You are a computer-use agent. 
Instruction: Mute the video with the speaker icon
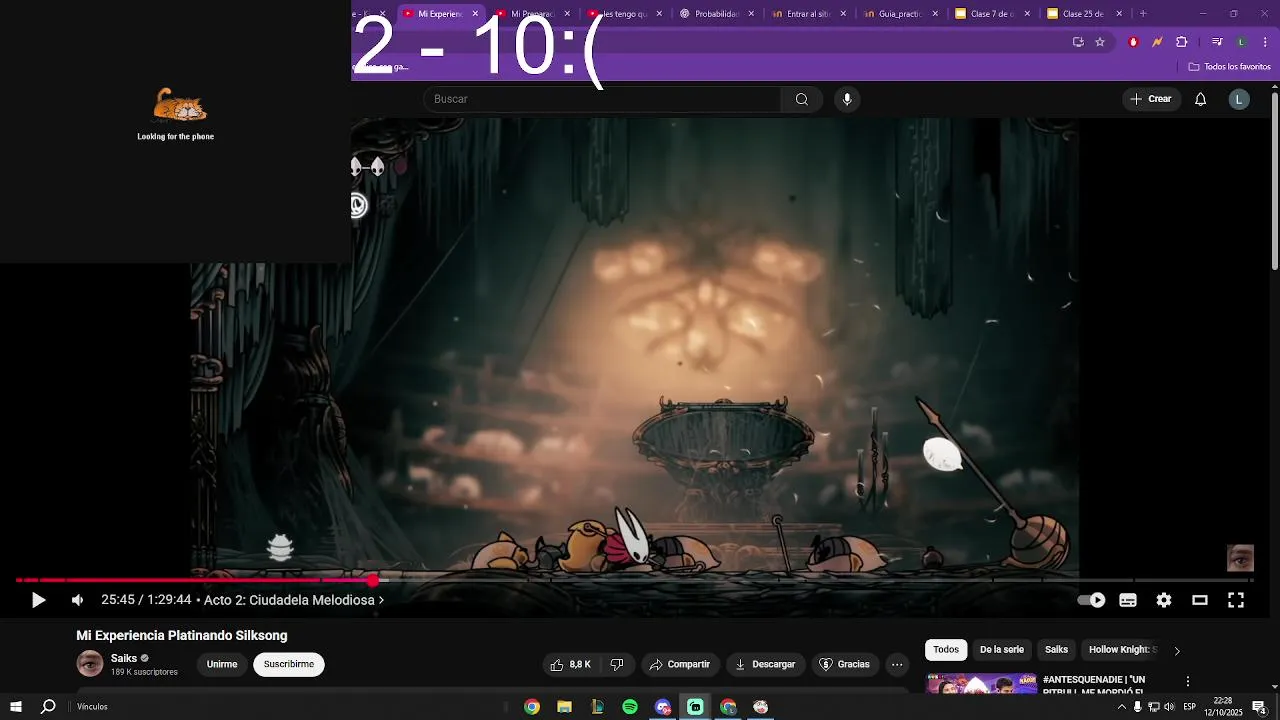[x=77, y=600]
